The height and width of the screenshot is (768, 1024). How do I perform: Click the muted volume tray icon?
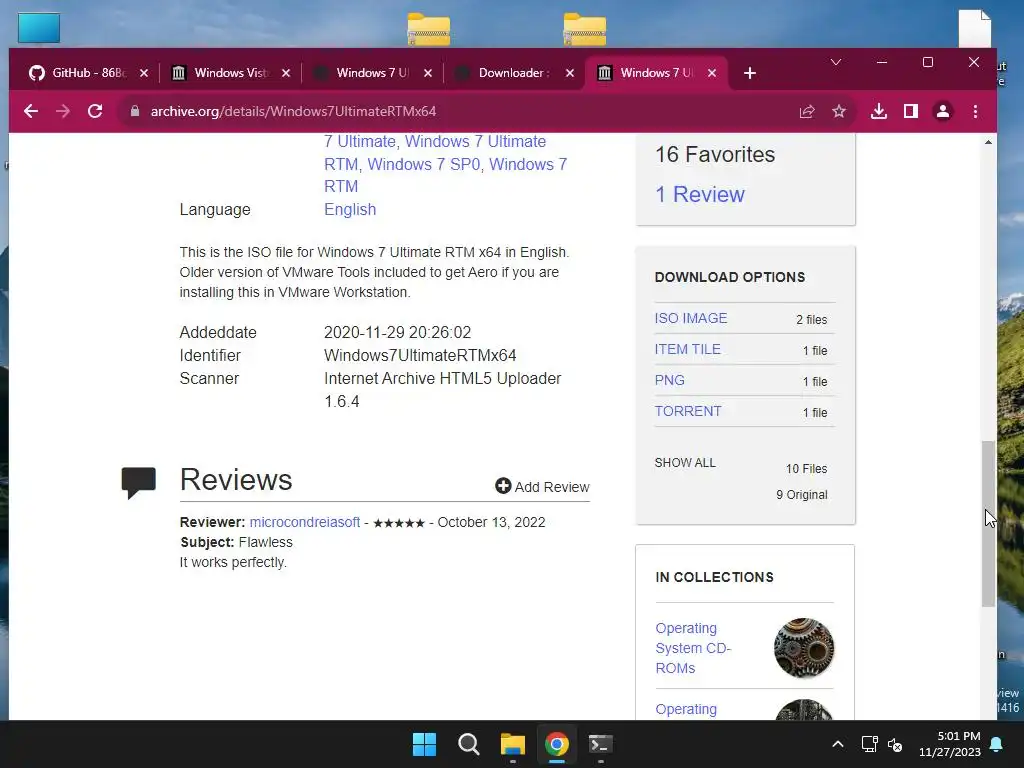(x=895, y=744)
